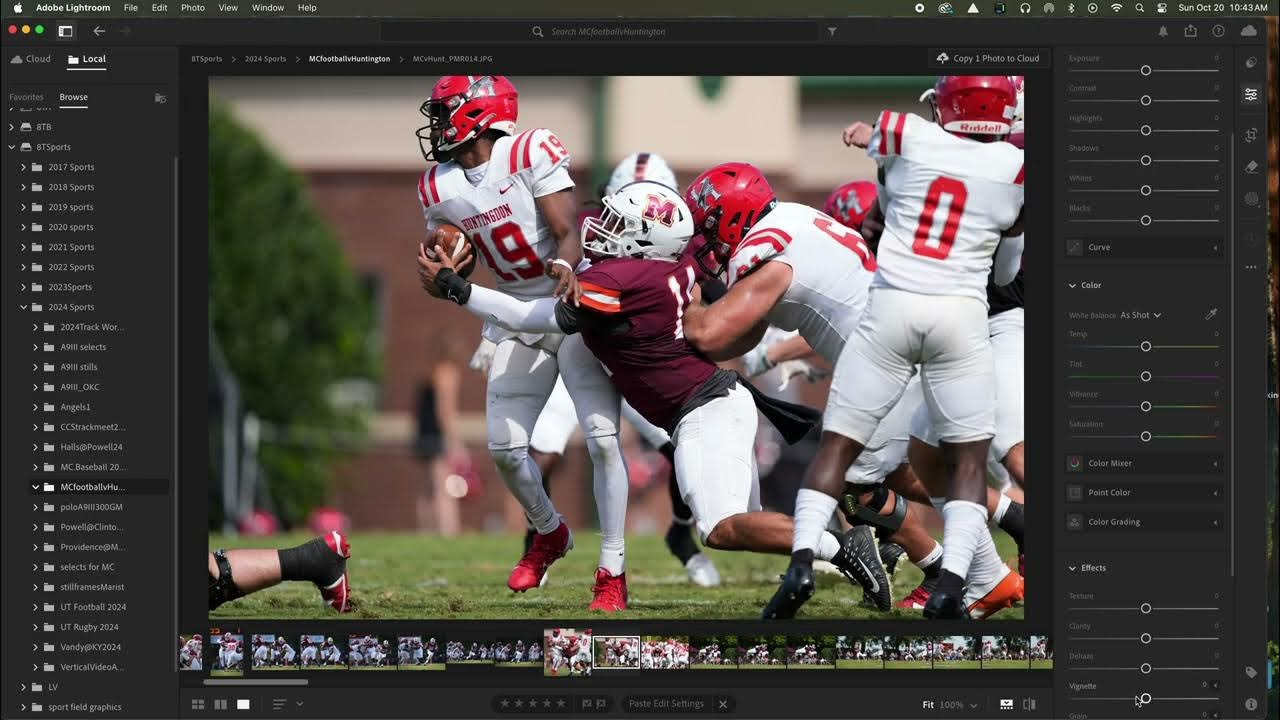Click Paste Edit Settings
This screenshot has width=1280, height=720.
pyautogui.click(x=666, y=703)
